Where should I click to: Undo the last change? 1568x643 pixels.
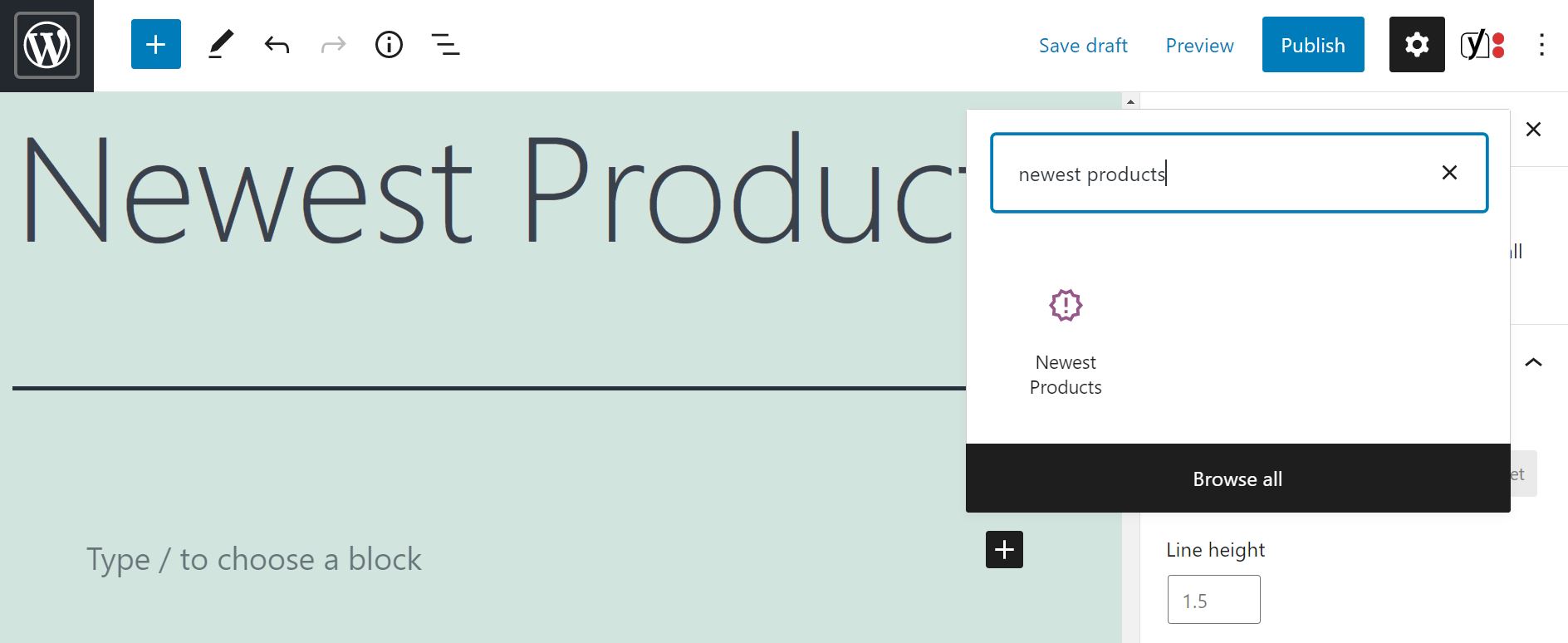point(277,44)
